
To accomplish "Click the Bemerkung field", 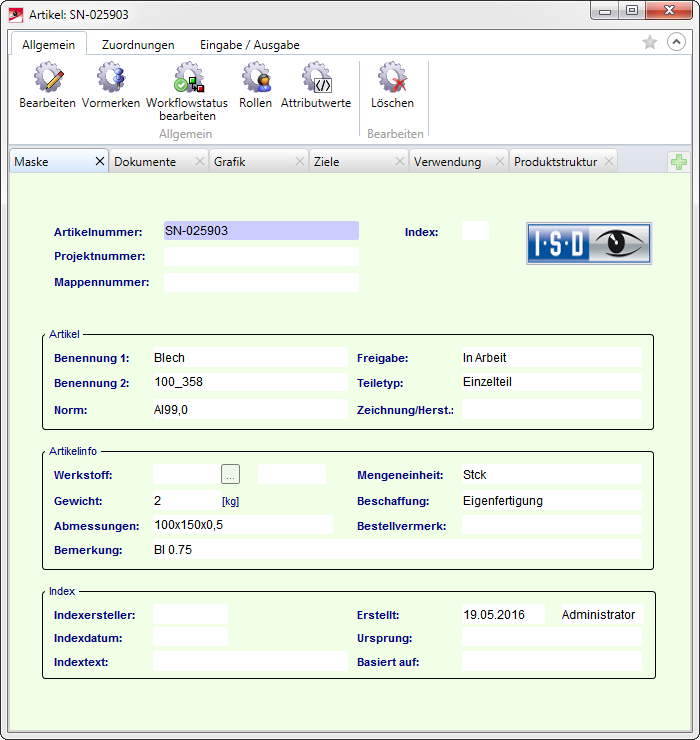I will point(395,550).
